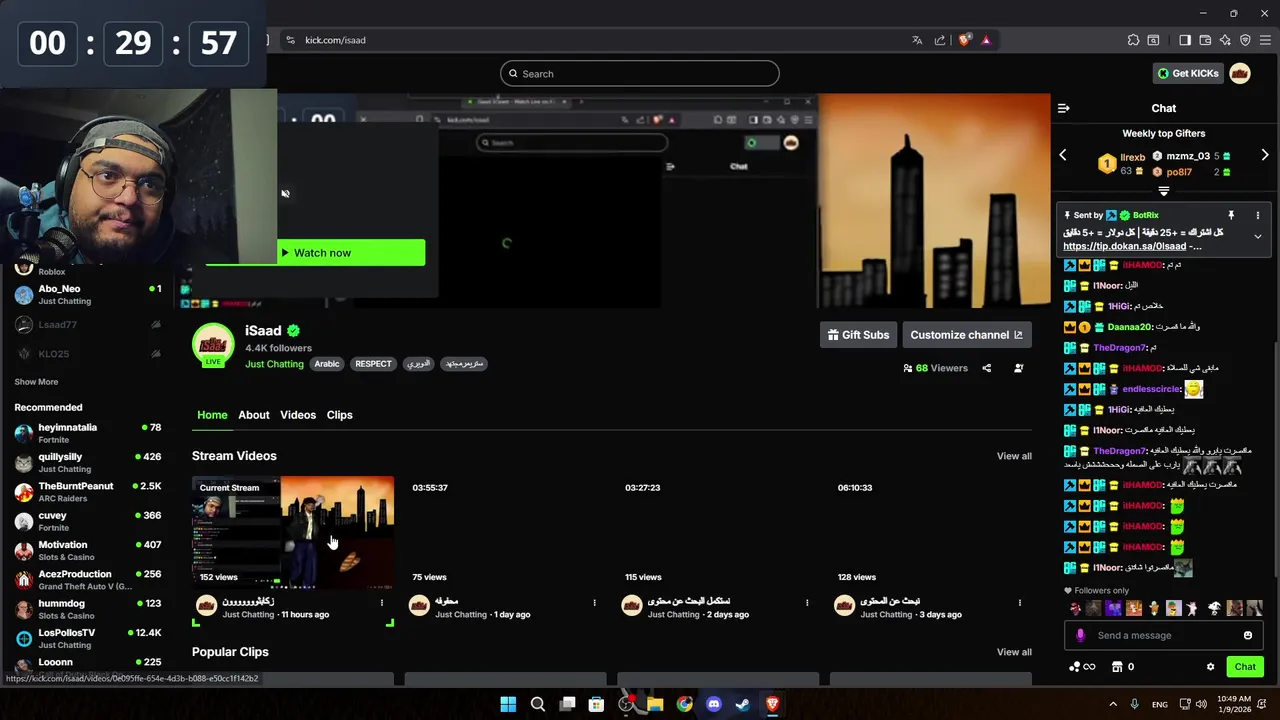Open pinned message three-dot options
The image size is (1280, 720).
(x=1258, y=215)
